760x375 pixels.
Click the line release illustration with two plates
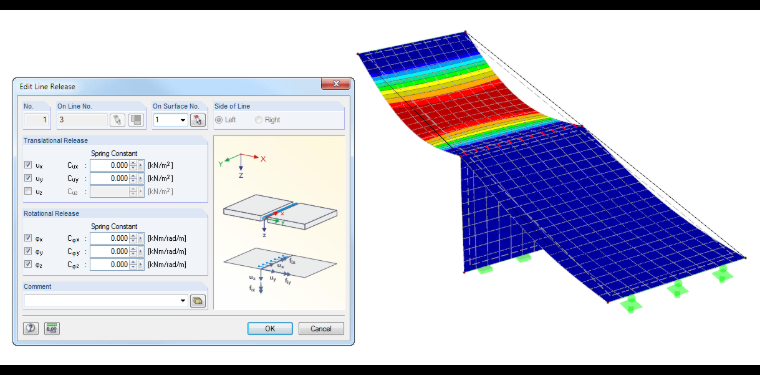click(280, 215)
